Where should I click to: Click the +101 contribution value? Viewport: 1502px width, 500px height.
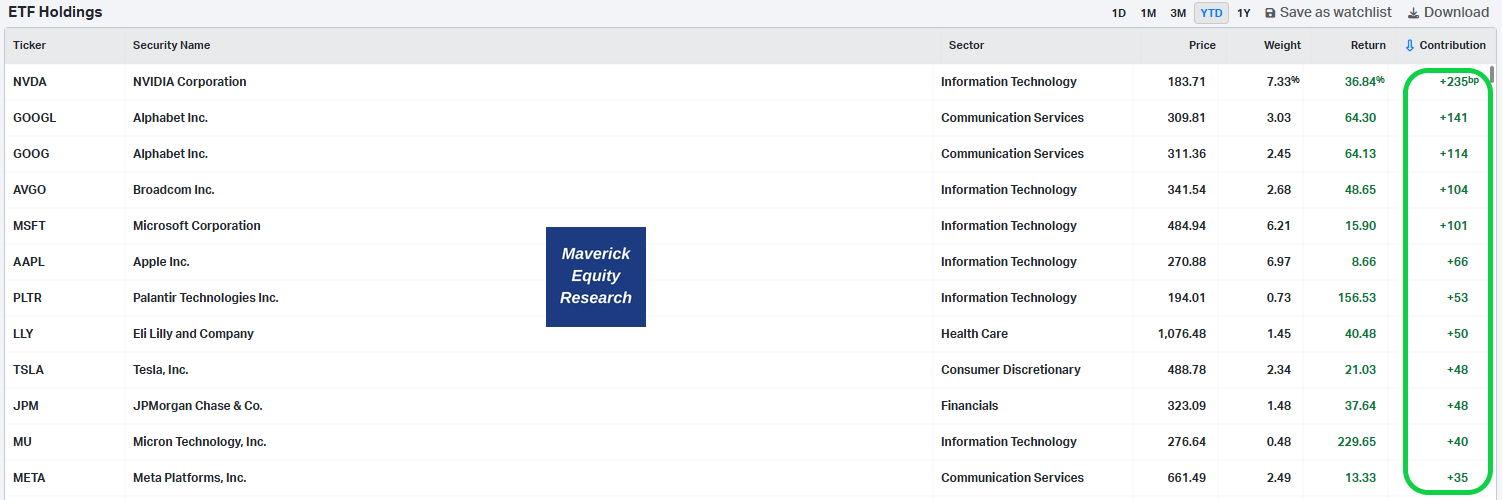click(1454, 226)
